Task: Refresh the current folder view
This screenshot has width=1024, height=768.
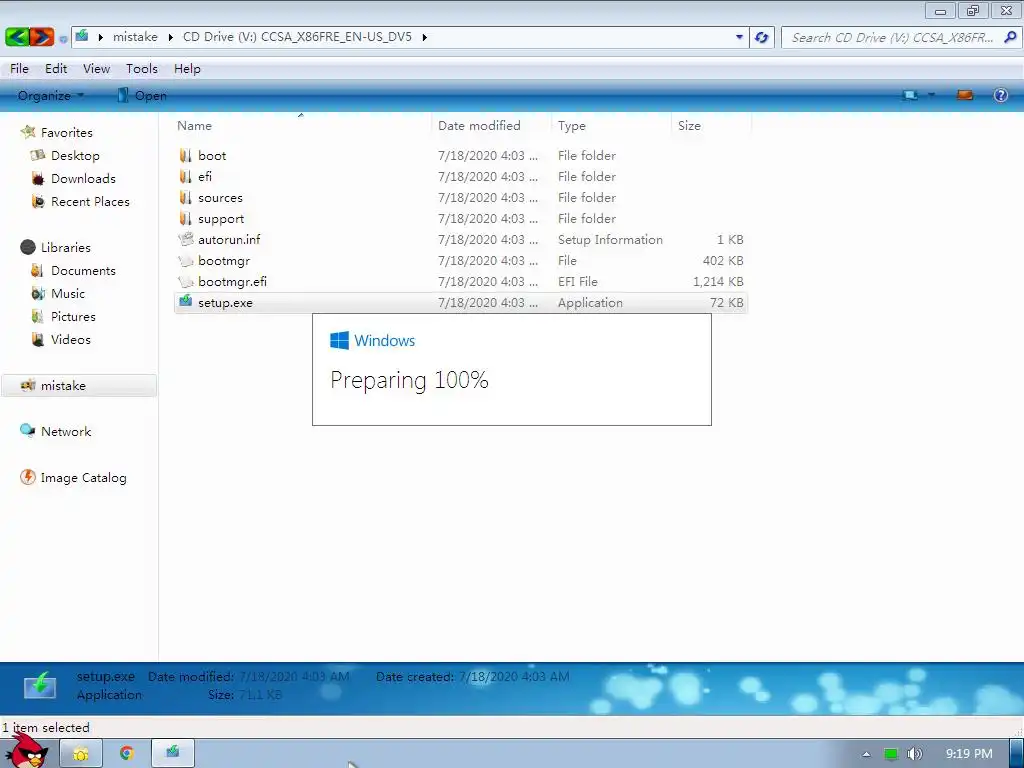Action: (x=761, y=37)
